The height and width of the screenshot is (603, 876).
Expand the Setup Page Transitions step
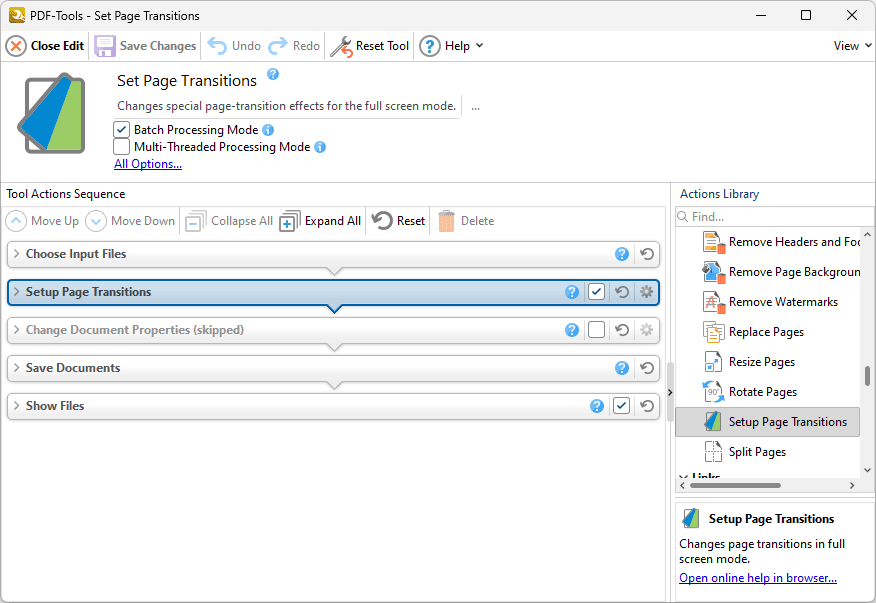tap(16, 292)
